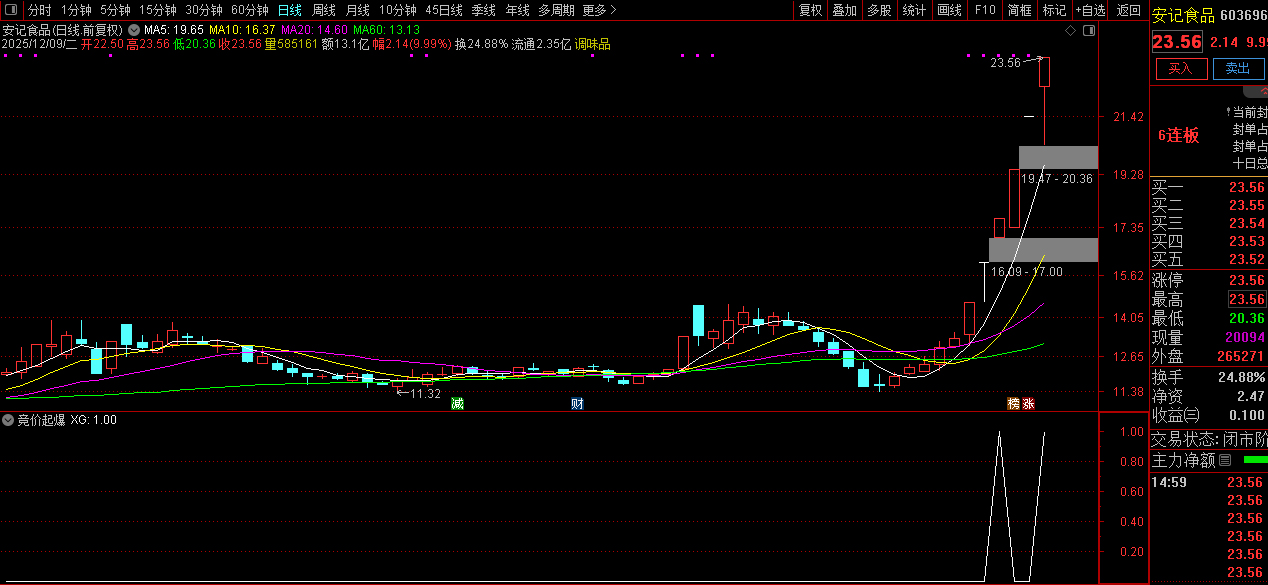The width and height of the screenshot is (1268, 585).
Task: Click the 外盘 265271 value
Action: pyautogui.click(x=1240, y=356)
